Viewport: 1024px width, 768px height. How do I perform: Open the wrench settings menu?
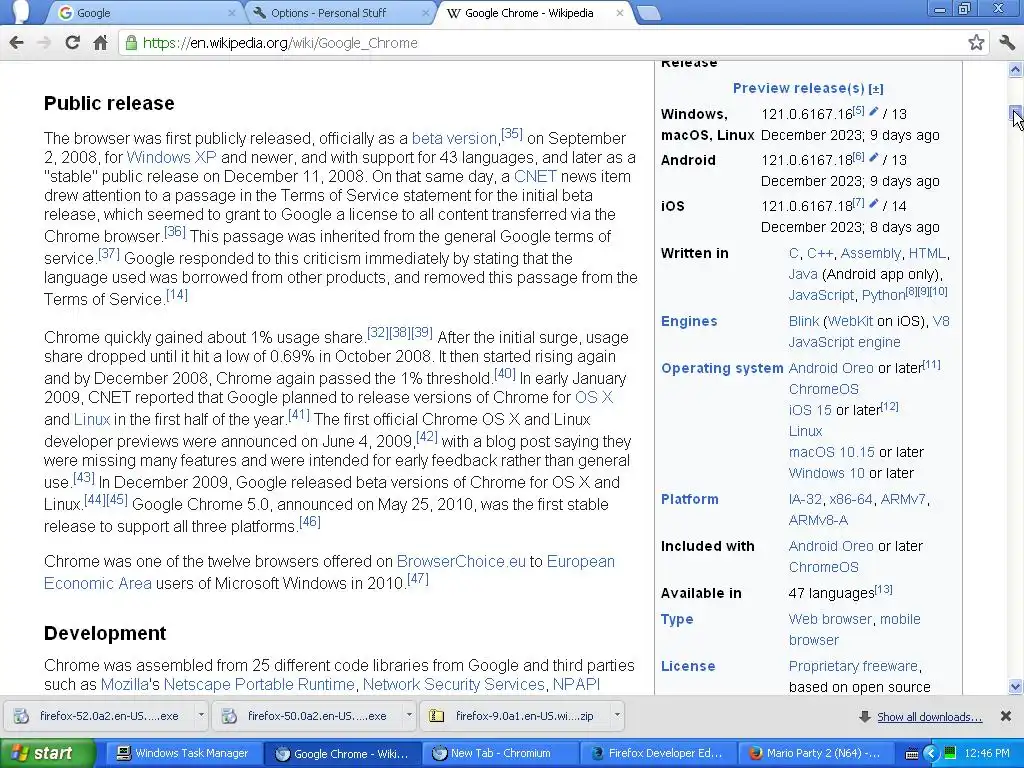[x=1006, y=43]
